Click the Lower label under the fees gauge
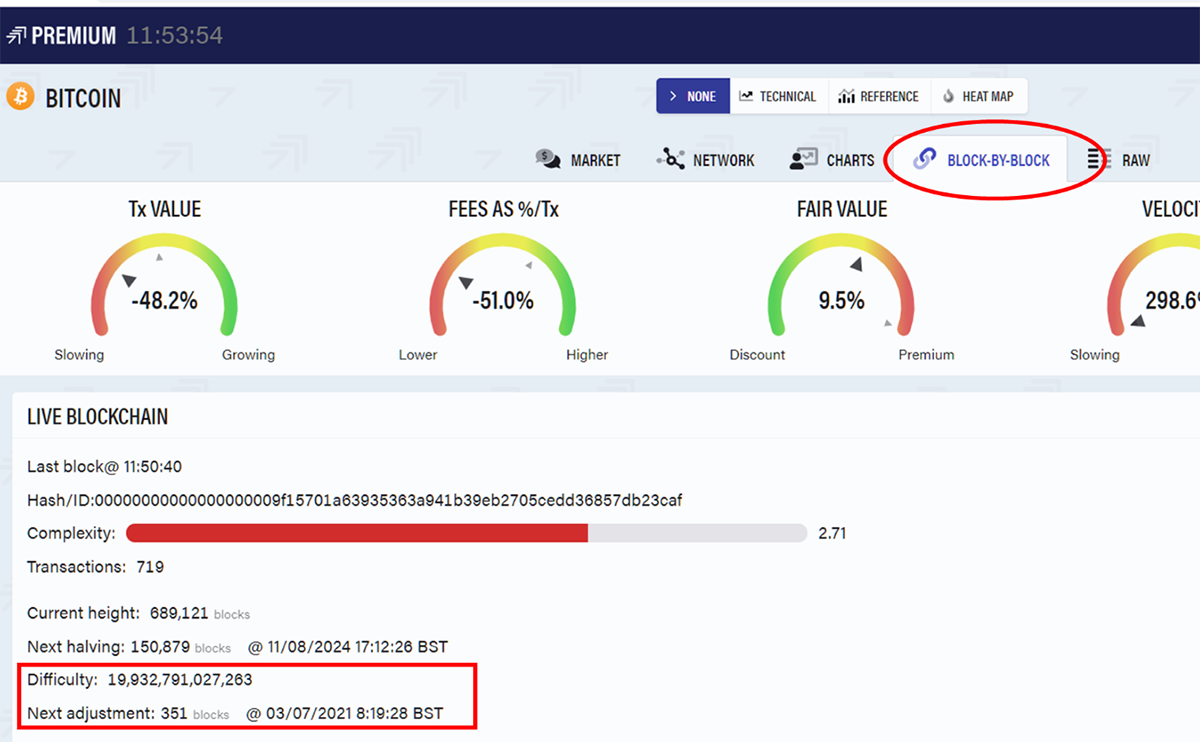 tap(418, 355)
